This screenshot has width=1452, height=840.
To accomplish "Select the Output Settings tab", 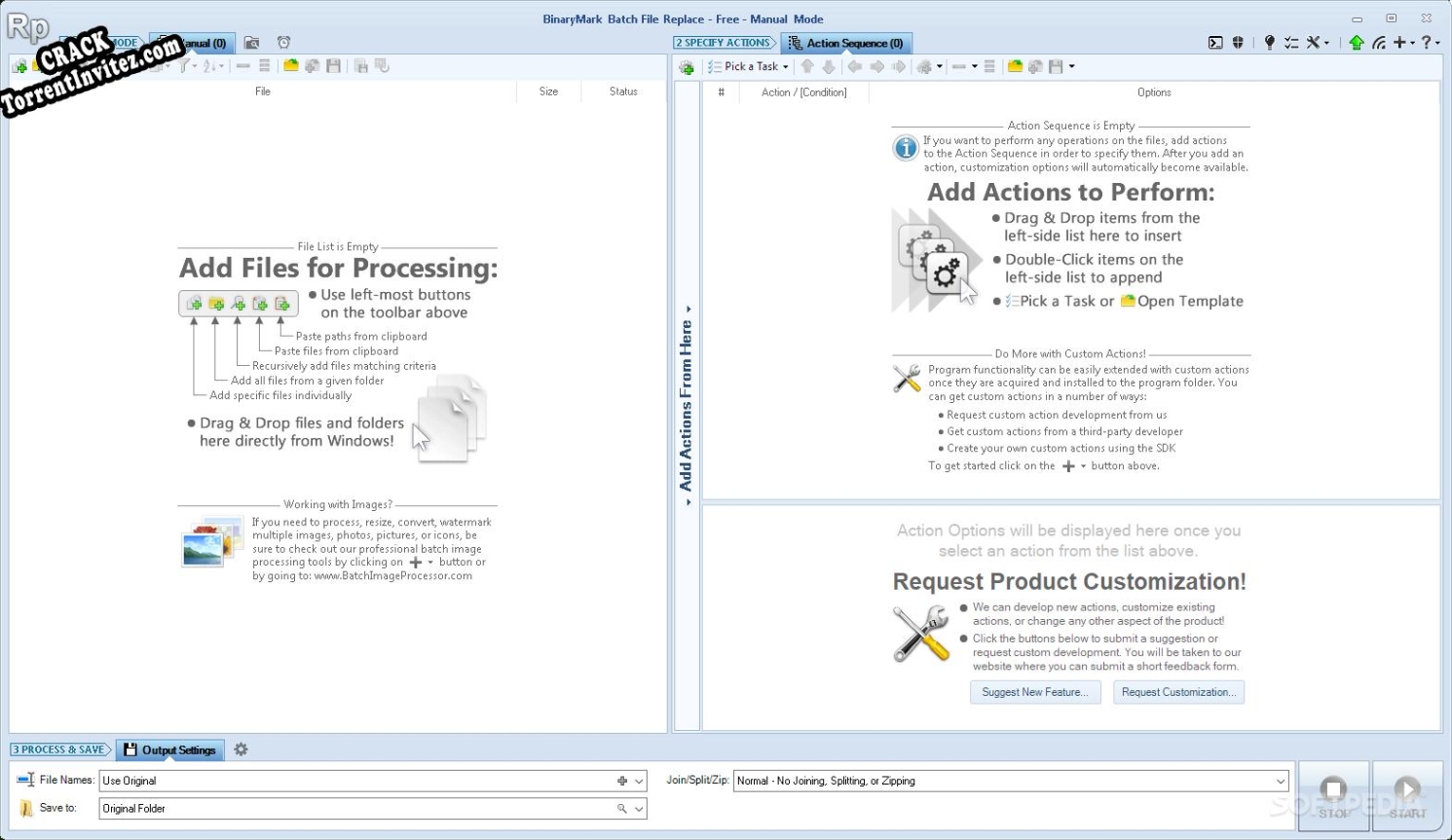I will [x=170, y=749].
